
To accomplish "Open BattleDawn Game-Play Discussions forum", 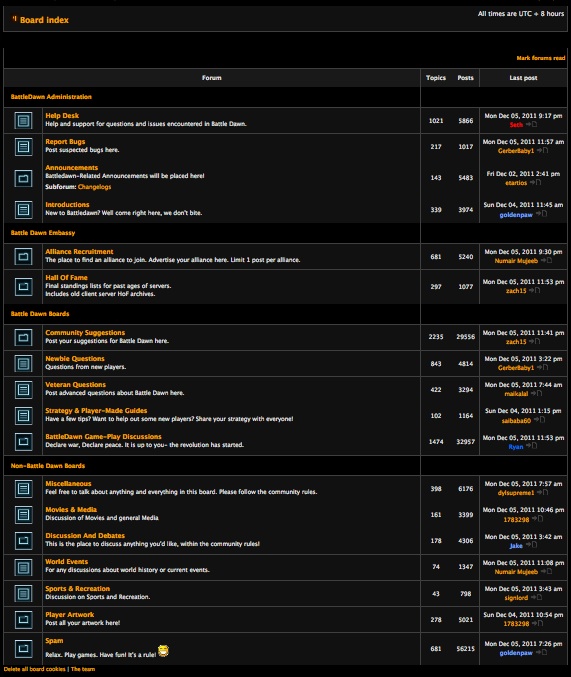I will tap(103, 437).
